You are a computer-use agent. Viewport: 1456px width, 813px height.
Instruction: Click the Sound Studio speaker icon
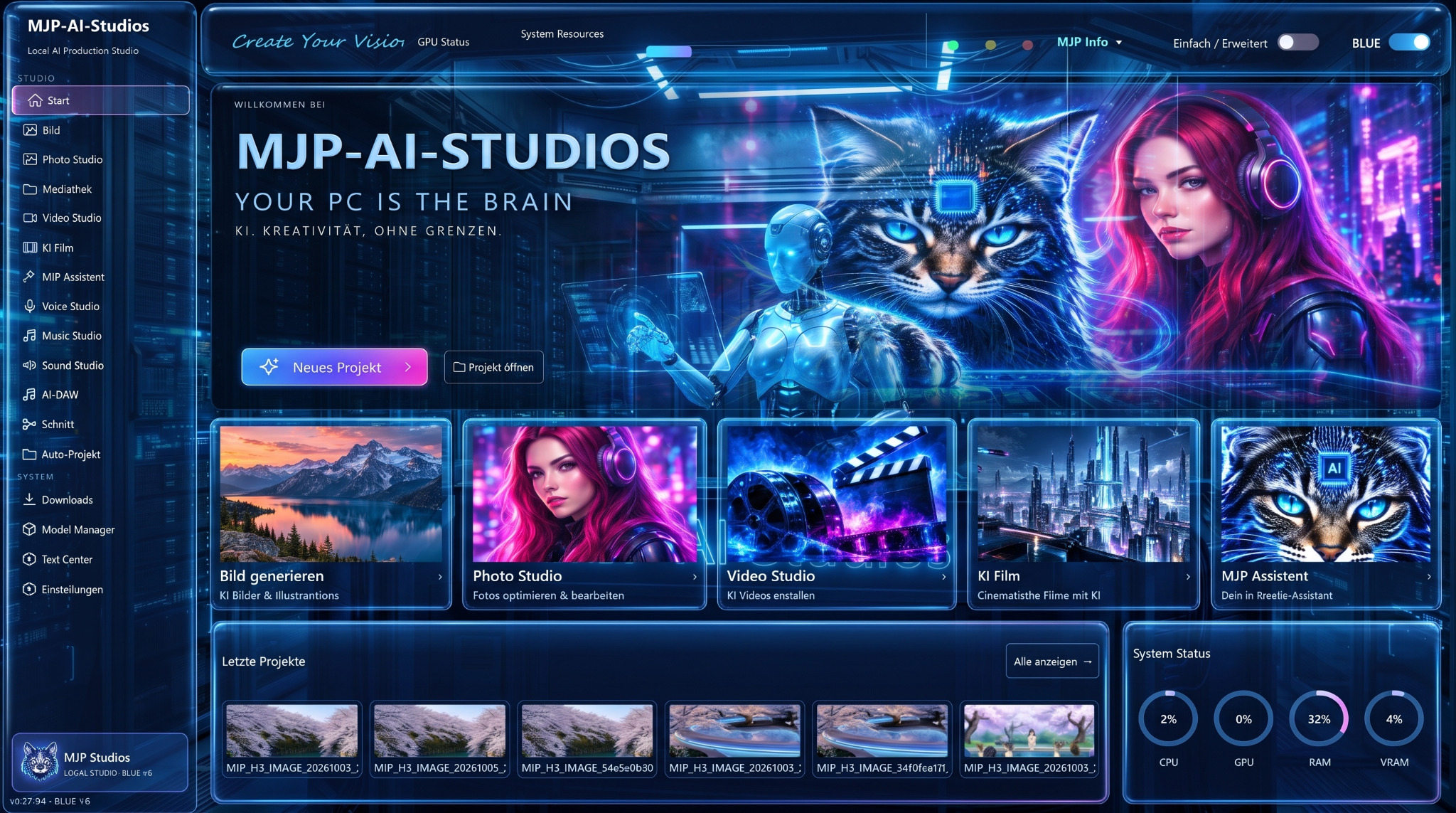coord(29,365)
